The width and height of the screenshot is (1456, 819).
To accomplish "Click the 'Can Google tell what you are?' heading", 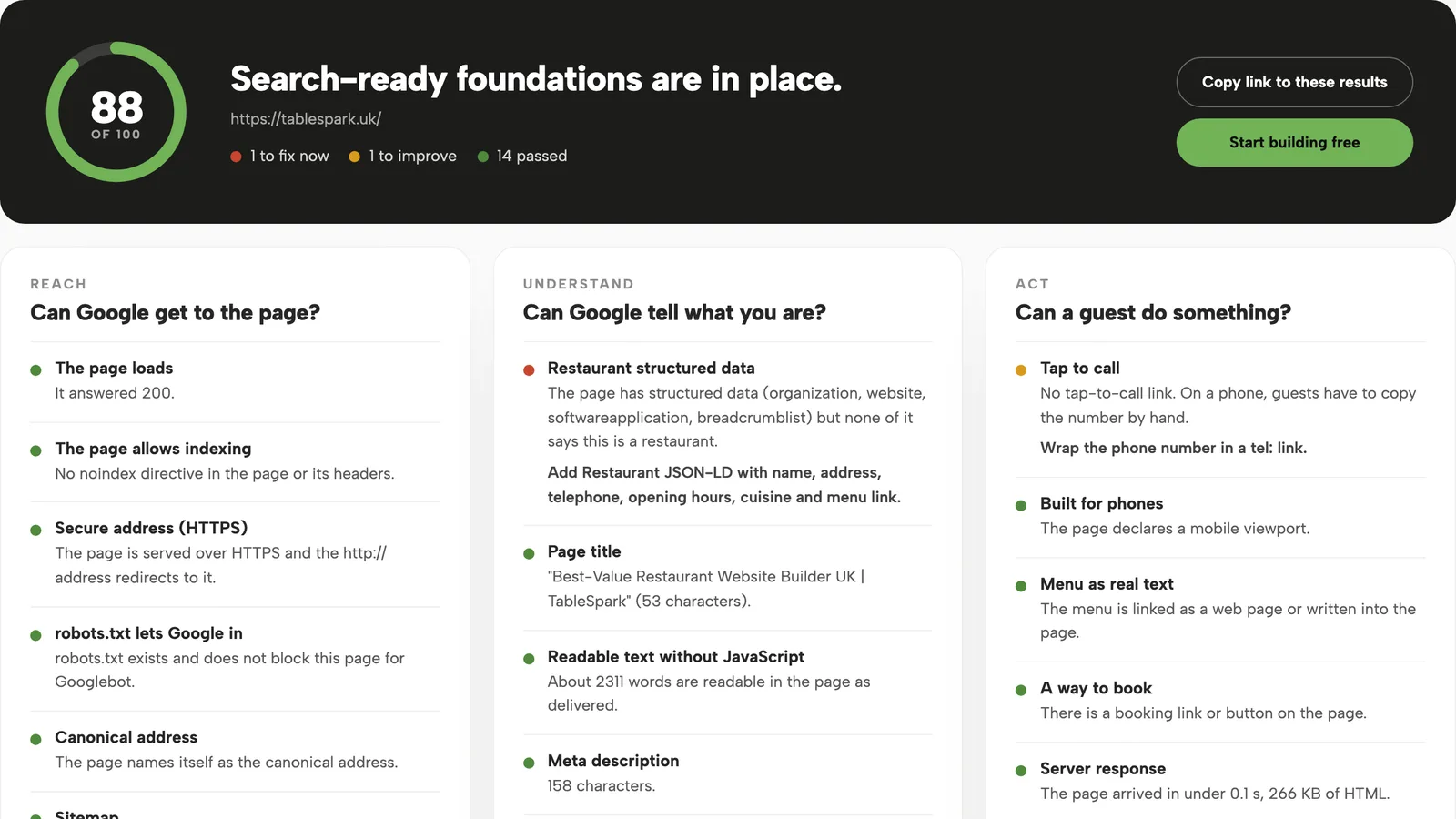I will pyautogui.click(x=674, y=312).
